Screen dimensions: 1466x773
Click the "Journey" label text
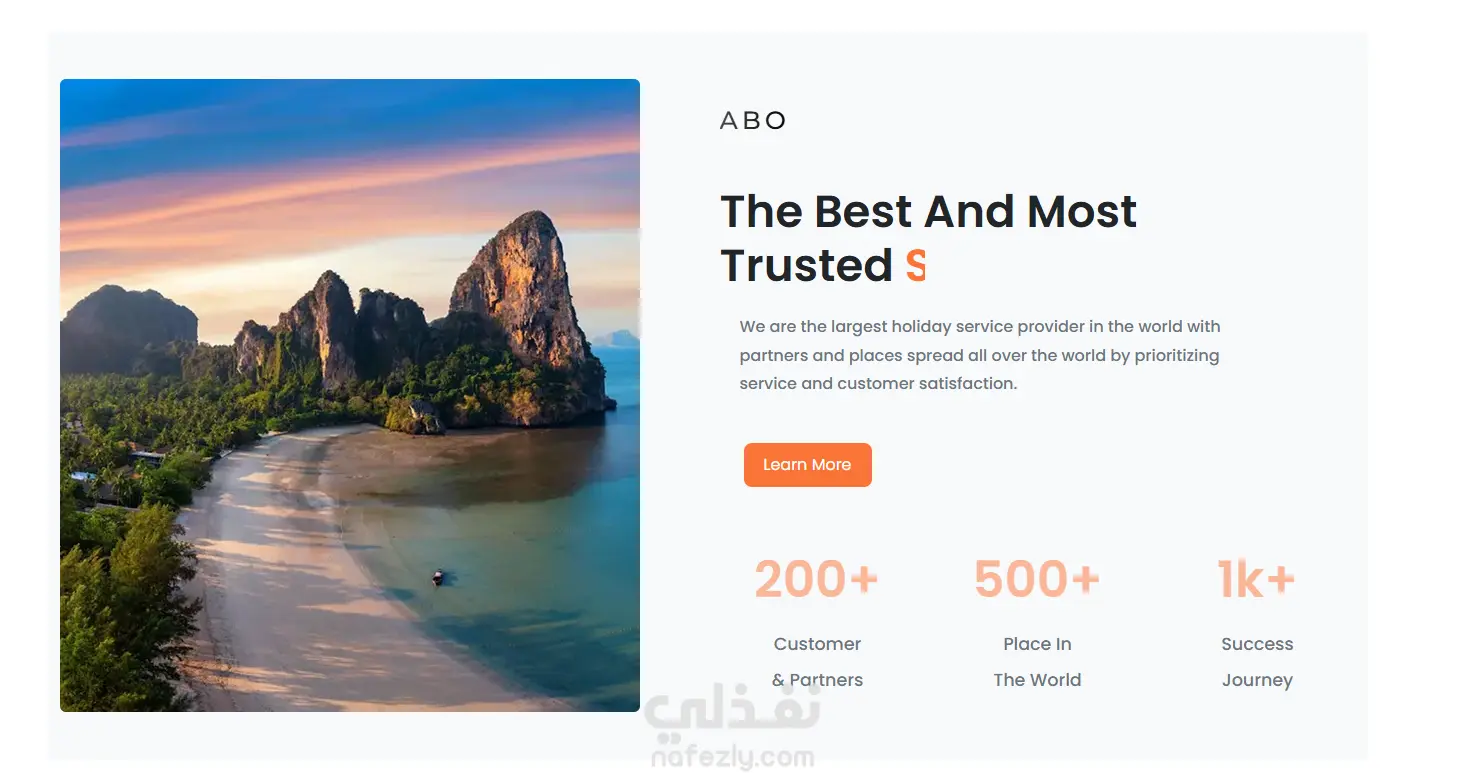click(1257, 681)
